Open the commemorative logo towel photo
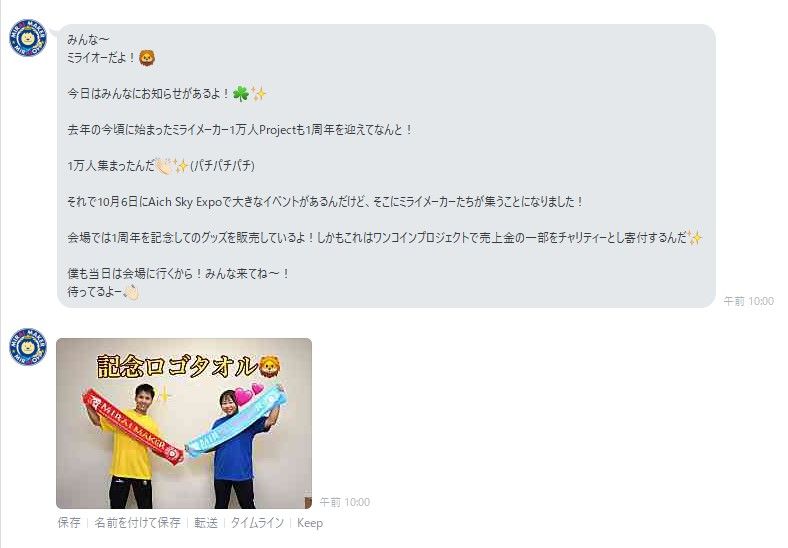Viewport: 788px width, 548px height. coord(184,423)
